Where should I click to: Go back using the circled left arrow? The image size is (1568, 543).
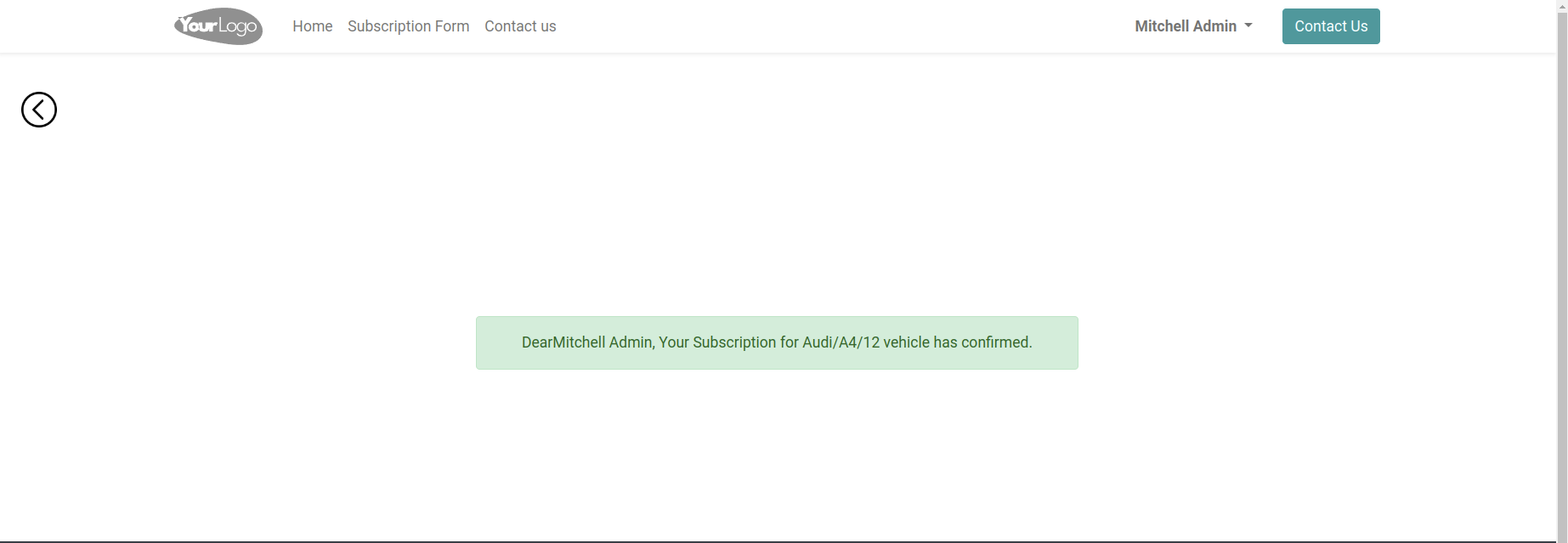click(x=39, y=110)
